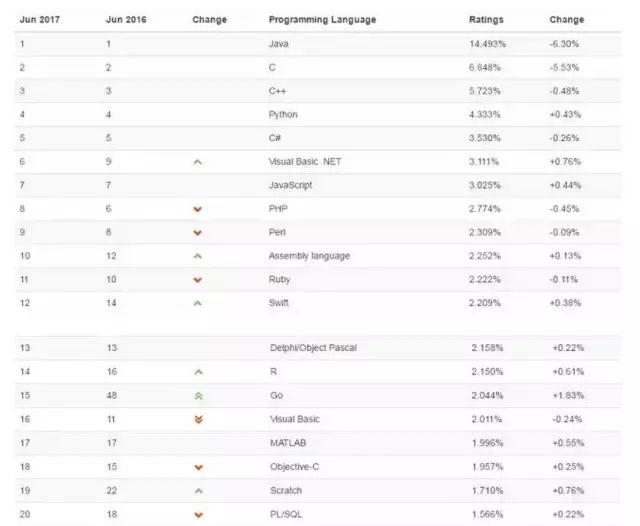The height and width of the screenshot is (526, 640).
Task: Click the down arrow beside Objective-C
Action: (199, 467)
